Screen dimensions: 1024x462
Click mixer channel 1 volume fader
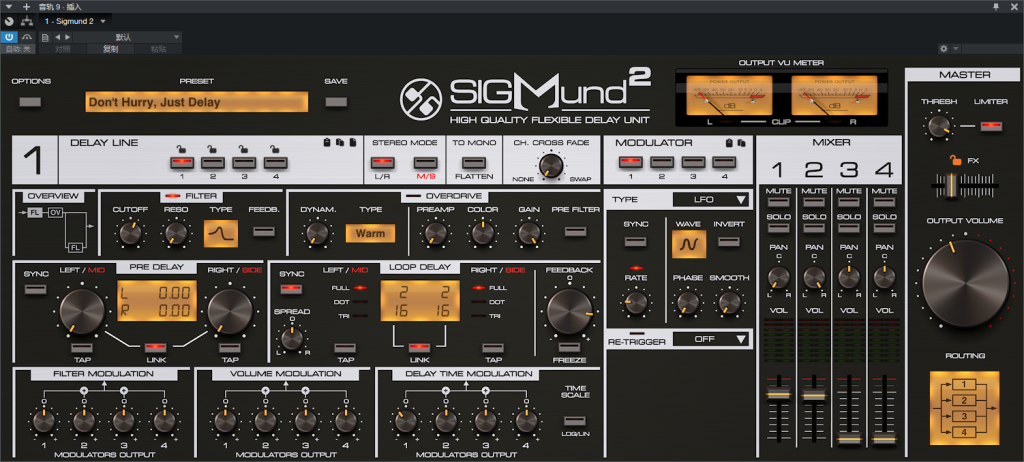click(777, 395)
